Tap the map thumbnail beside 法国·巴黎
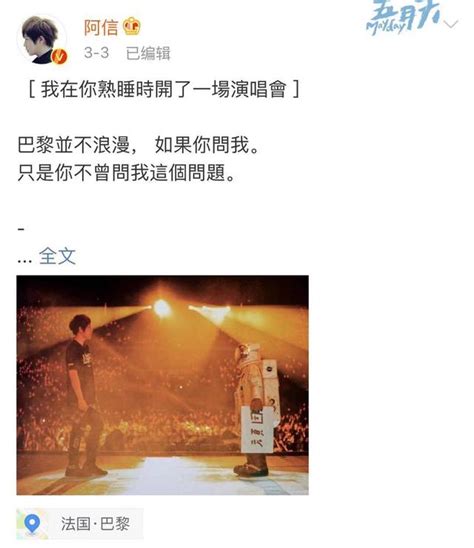This screenshot has height=548, width=474. (32, 524)
